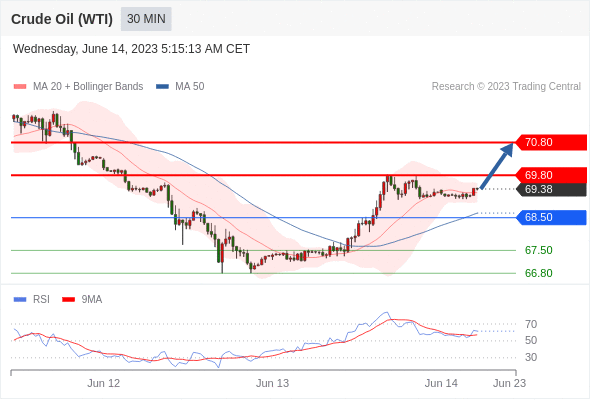Select the MA 50 legend label
The width and height of the screenshot is (590, 400).
pyautogui.click(x=190, y=87)
